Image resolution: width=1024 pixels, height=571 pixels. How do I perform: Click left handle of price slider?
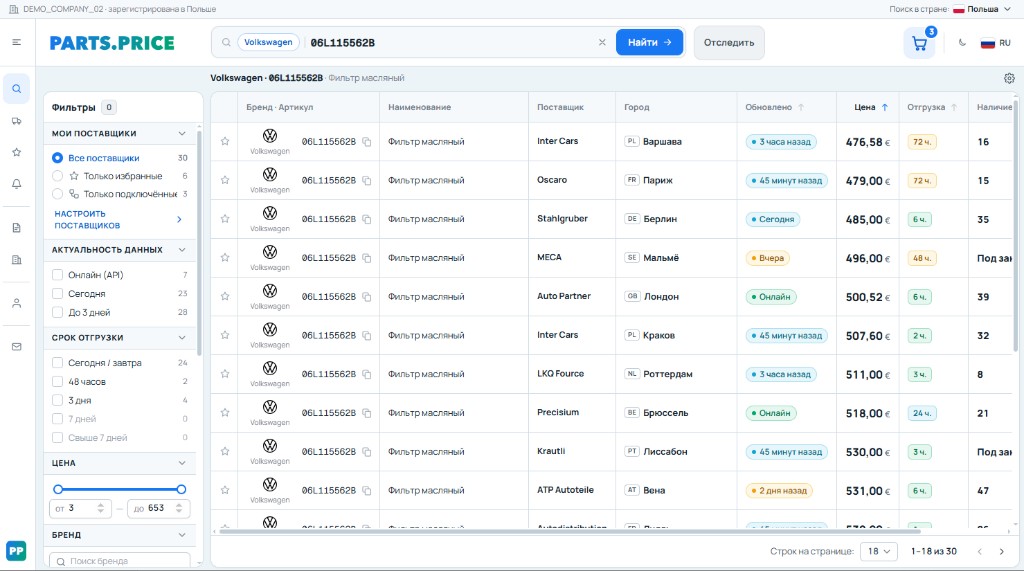click(58, 489)
